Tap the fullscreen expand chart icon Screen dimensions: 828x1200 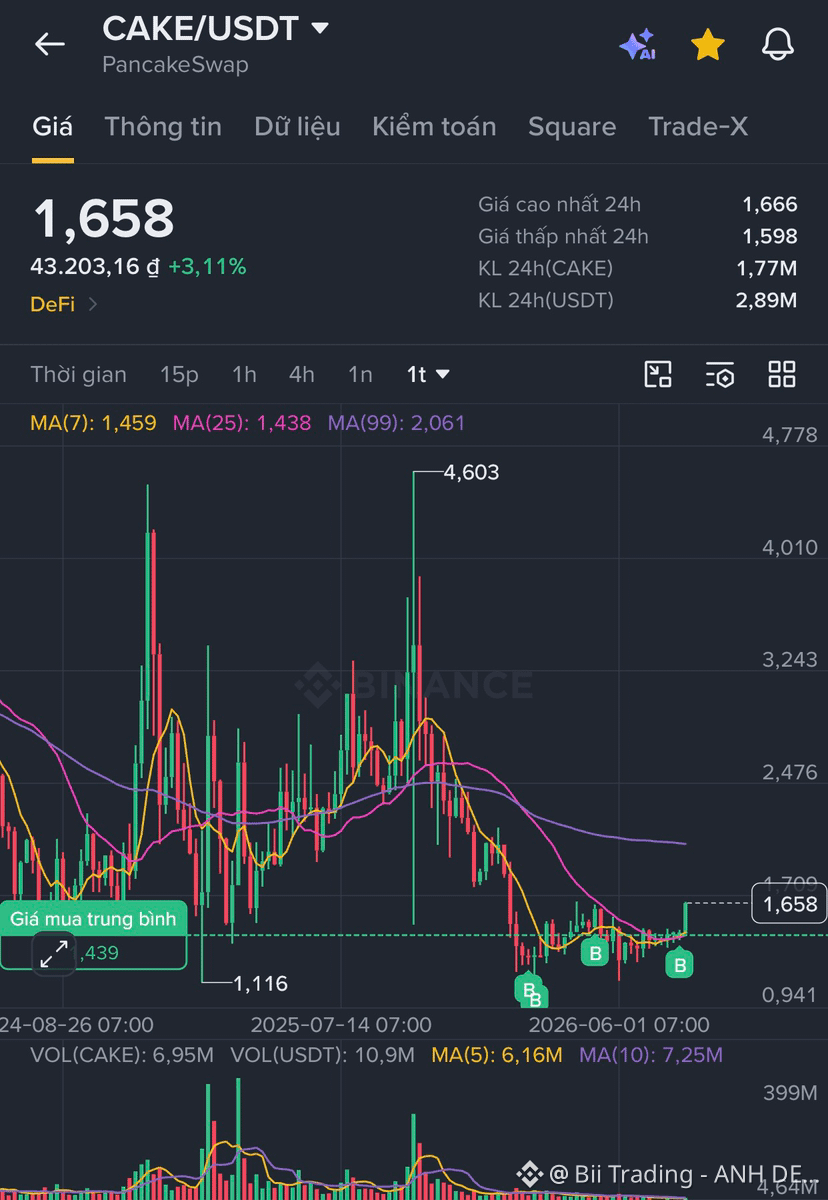pos(54,954)
